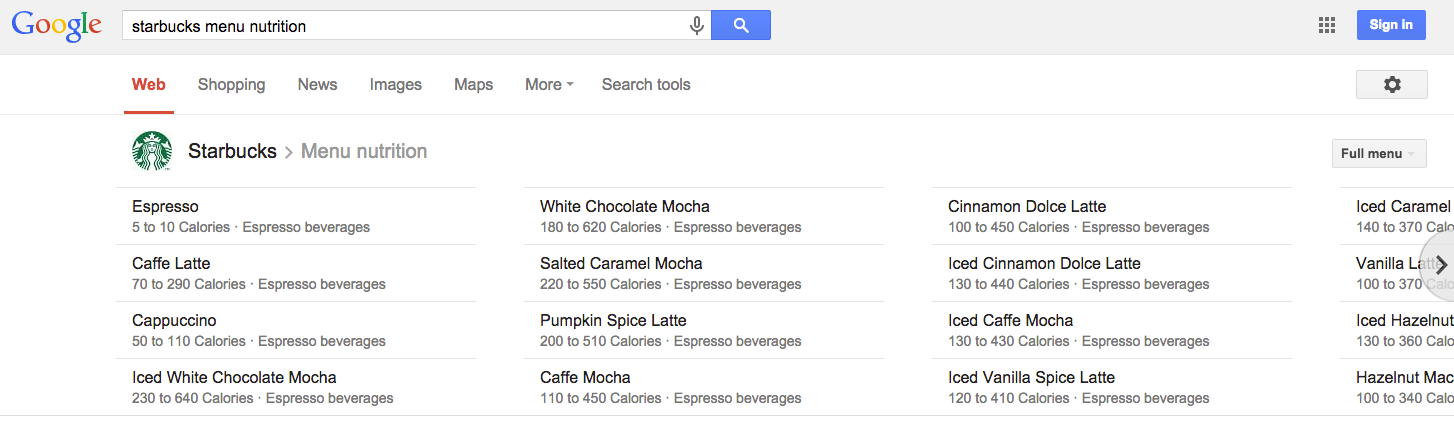
Task: Switch to the Images tab
Action: [x=396, y=85]
